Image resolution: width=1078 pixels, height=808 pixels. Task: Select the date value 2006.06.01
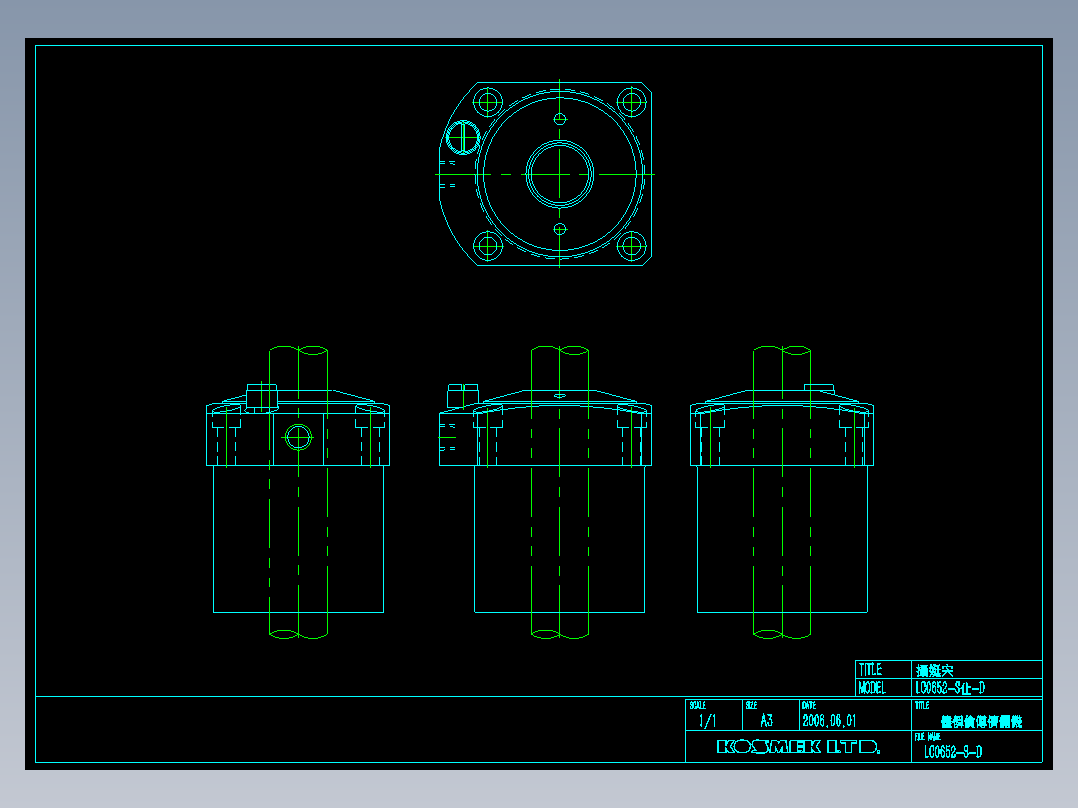829,721
